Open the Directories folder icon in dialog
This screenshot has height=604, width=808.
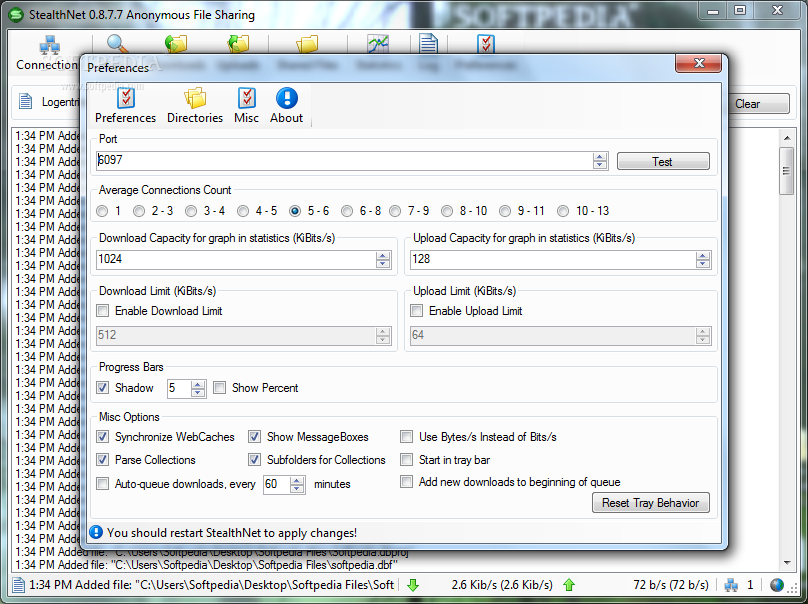point(195,98)
